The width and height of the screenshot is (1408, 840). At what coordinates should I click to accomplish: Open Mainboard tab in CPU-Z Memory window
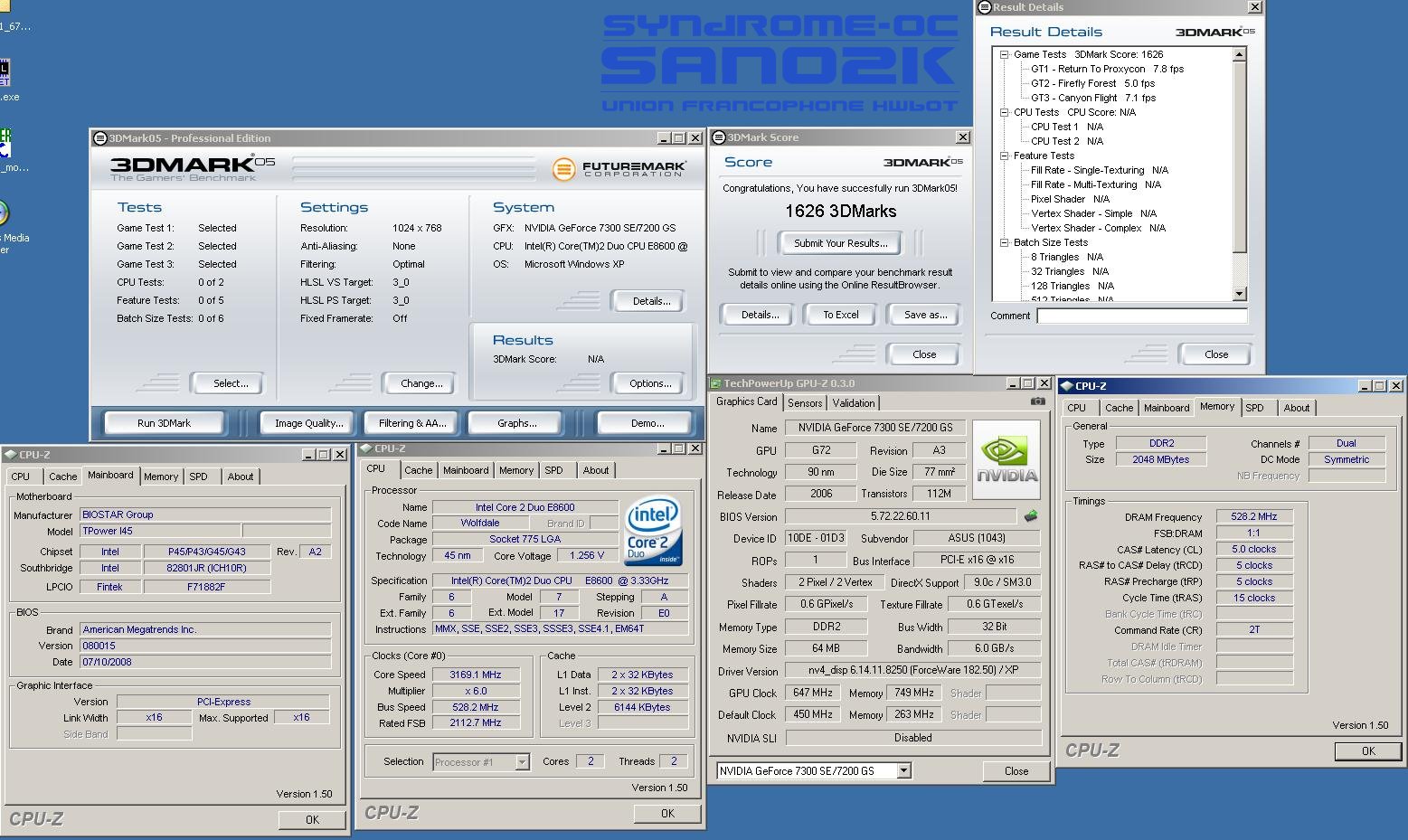(1167, 408)
